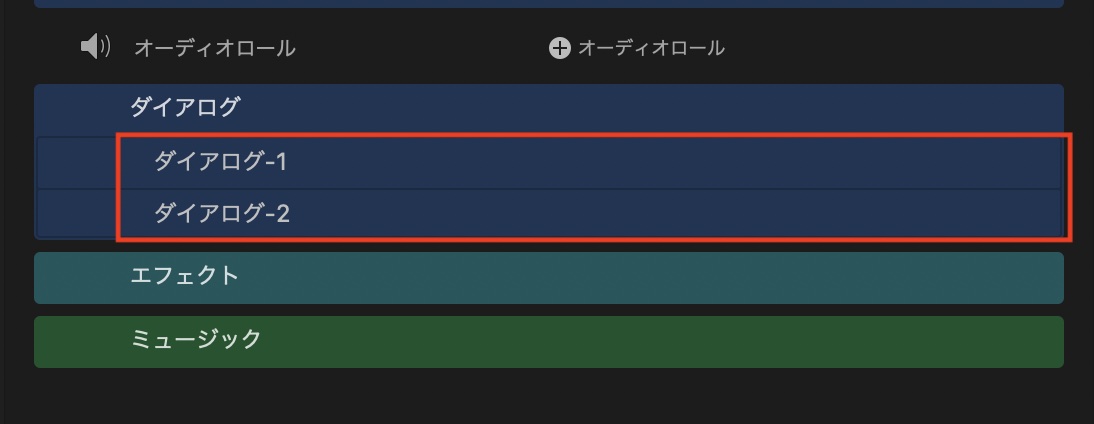
Task: Click the indented left edge of ダイアログ-1 row
Action: (77, 162)
